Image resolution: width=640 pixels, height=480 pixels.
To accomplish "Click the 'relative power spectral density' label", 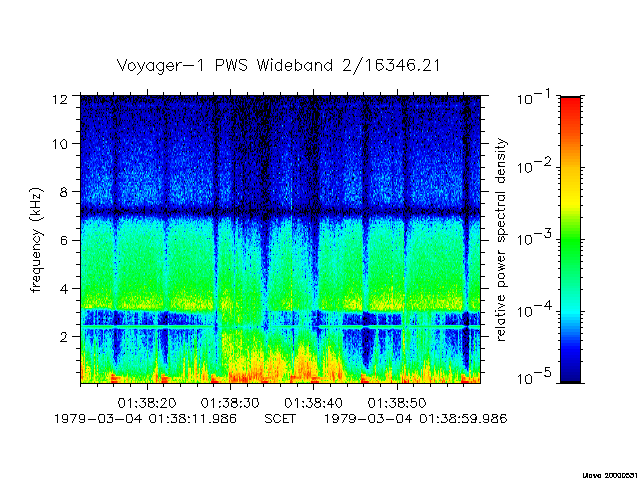I will [500, 240].
